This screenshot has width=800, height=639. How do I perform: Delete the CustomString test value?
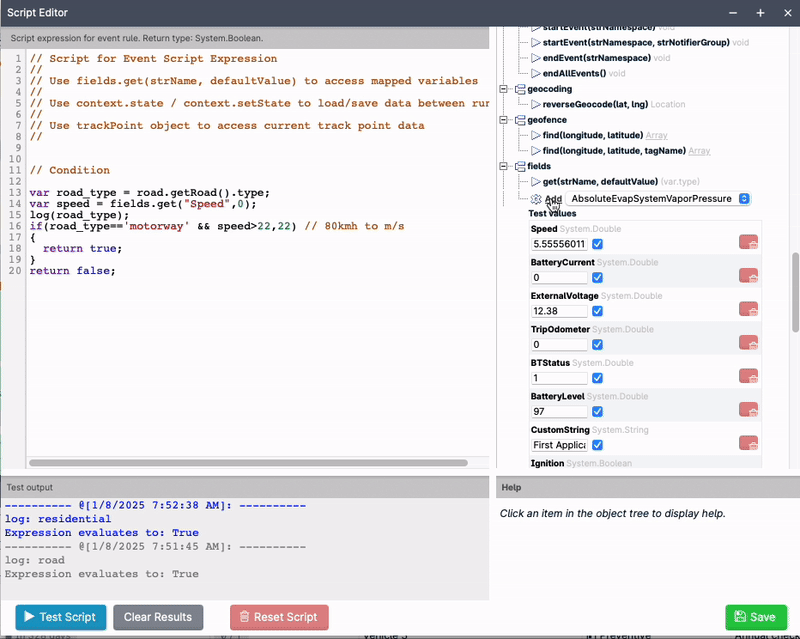click(748, 444)
